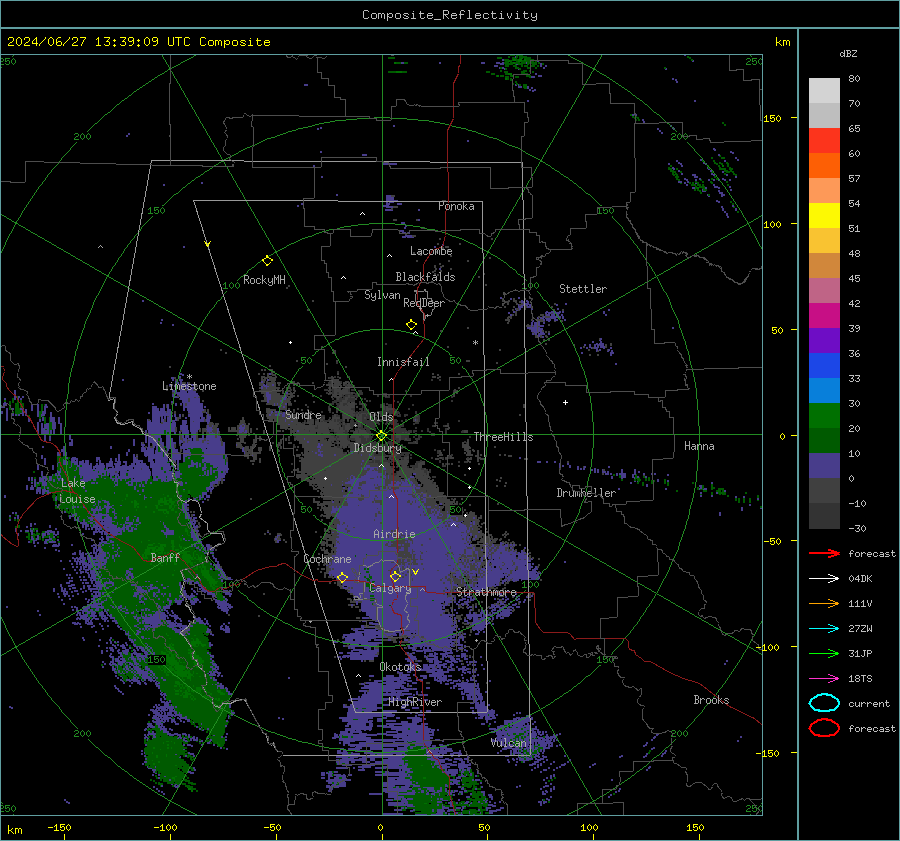Click the red forecast arrow in legend
The image size is (900, 841).
[824, 553]
